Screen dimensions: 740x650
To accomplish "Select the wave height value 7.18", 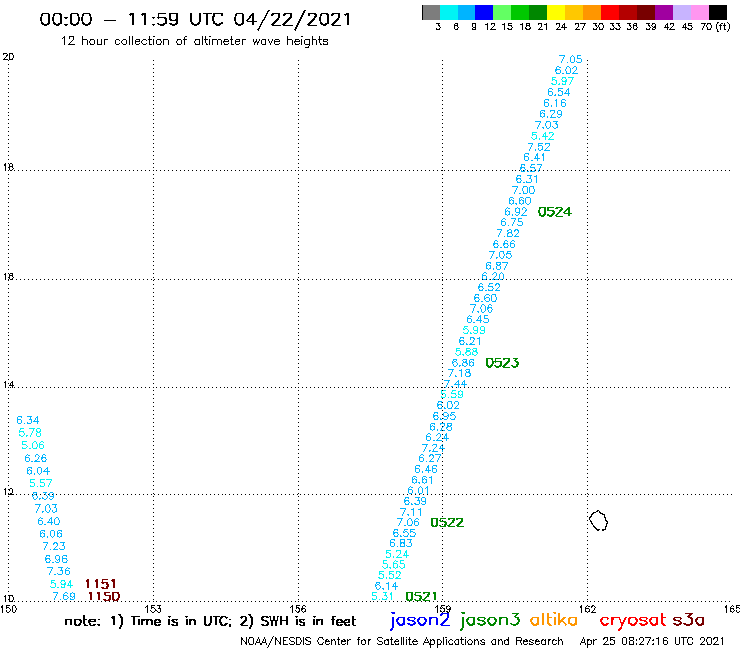I will (x=459, y=373).
